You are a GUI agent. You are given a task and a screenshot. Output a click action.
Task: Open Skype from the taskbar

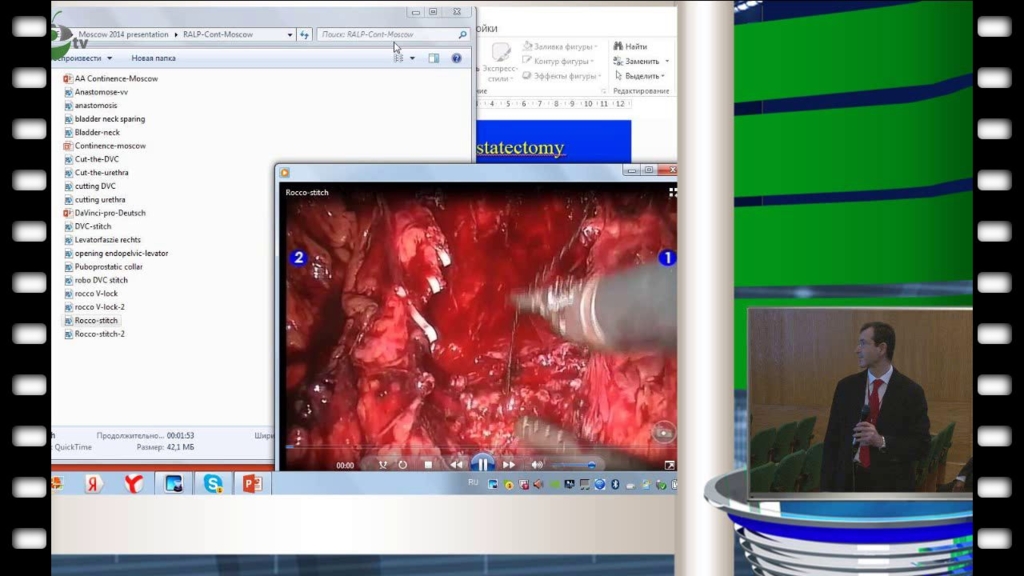point(213,484)
